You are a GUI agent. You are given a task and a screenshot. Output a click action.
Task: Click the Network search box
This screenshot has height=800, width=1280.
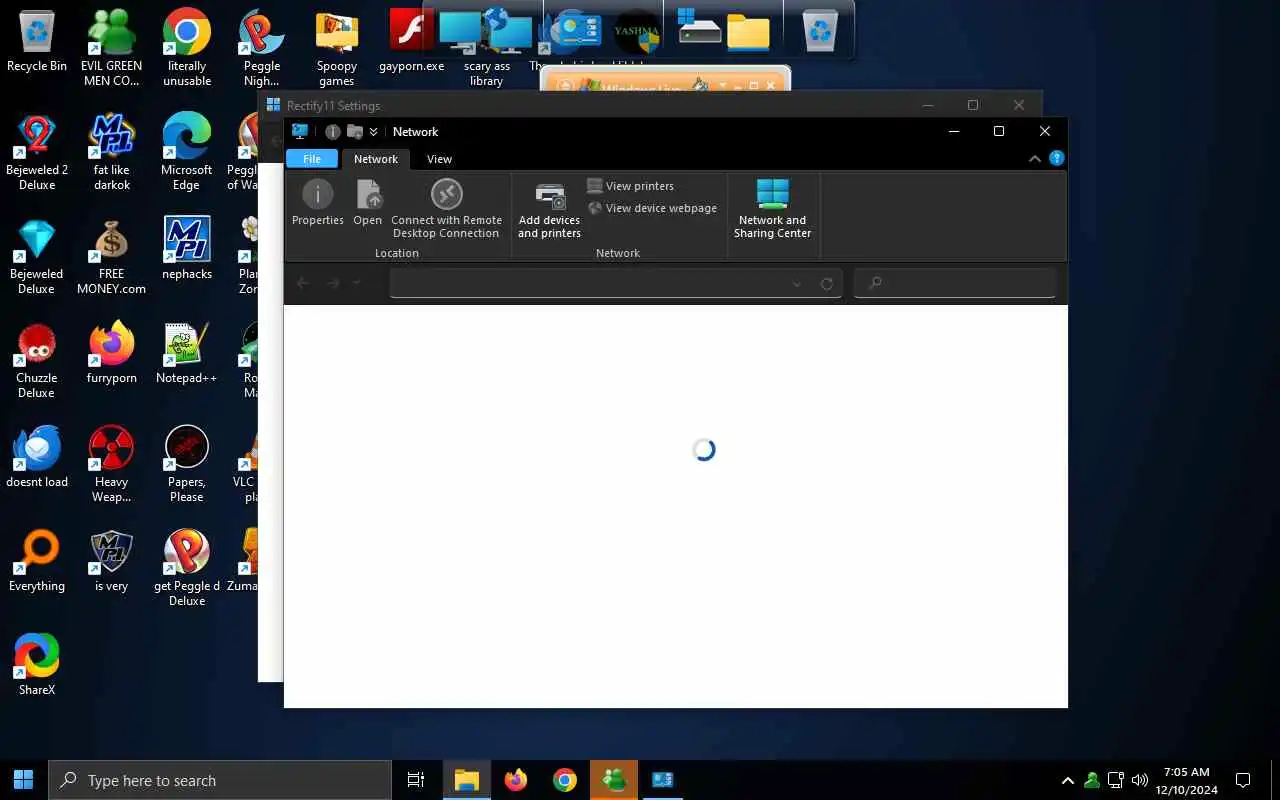pyautogui.click(x=955, y=283)
